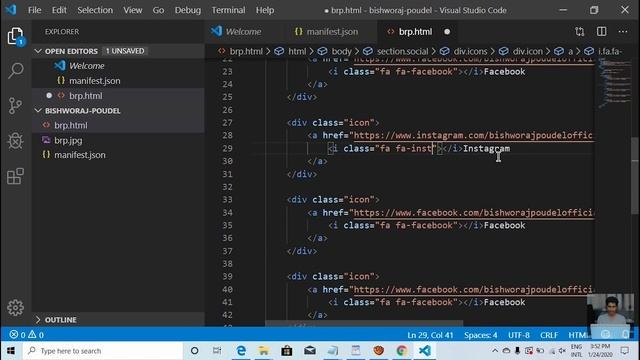Open File Explorer from taskbar
The height and width of the screenshot is (360, 640).
tap(264, 351)
